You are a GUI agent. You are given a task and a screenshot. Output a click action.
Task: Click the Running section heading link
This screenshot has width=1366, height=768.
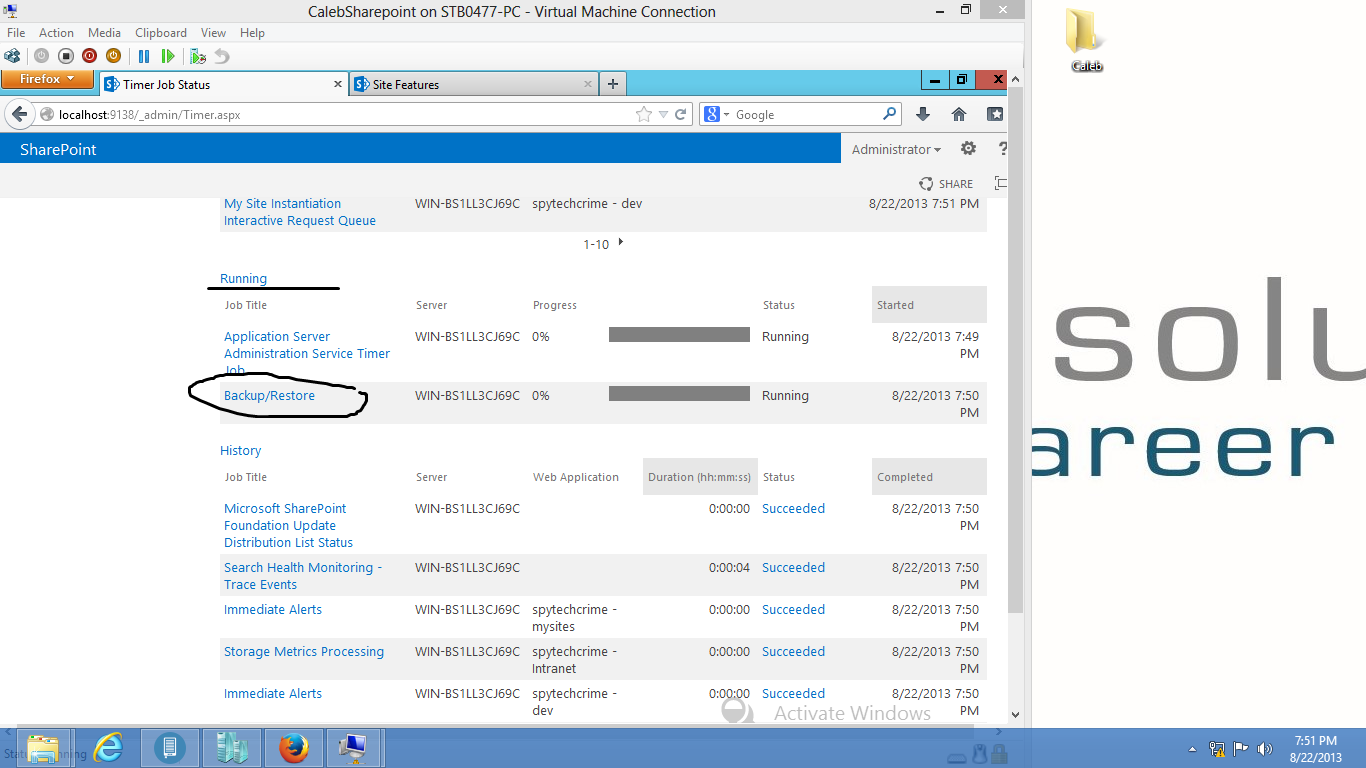[x=243, y=279]
